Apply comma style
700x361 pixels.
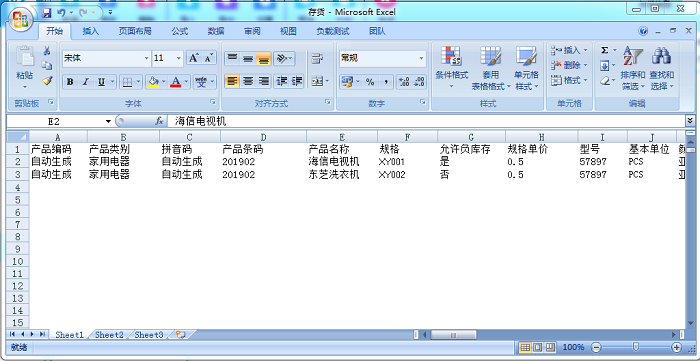[385, 82]
